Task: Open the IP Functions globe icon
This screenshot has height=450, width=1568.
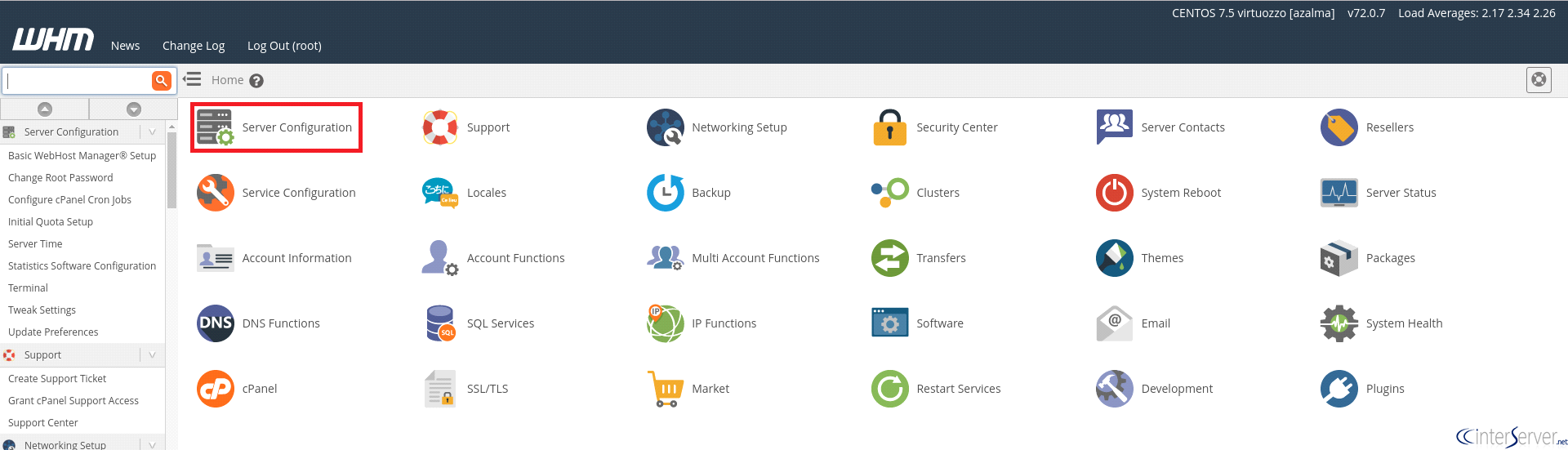Action: click(x=666, y=323)
